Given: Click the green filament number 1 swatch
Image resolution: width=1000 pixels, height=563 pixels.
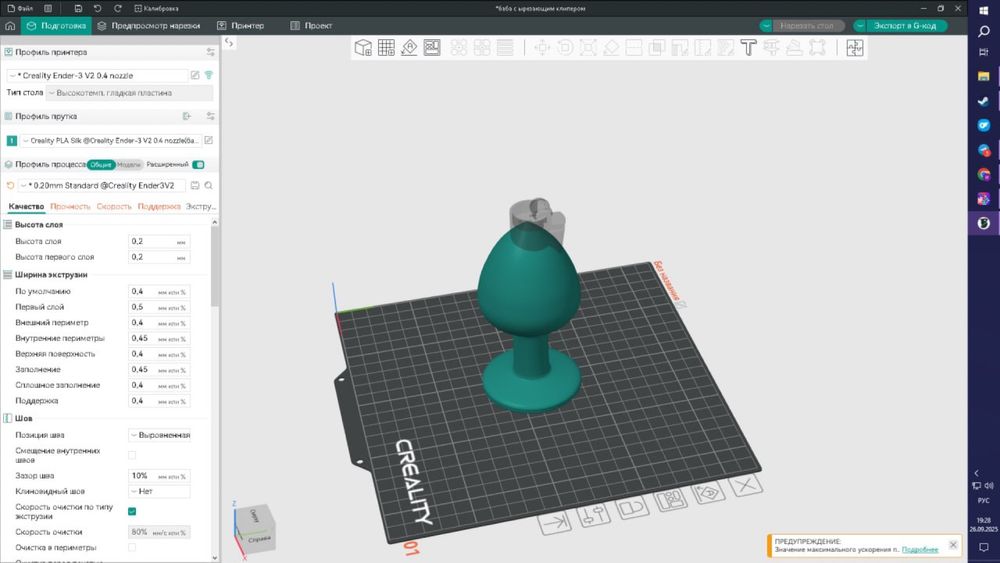Looking at the screenshot, I should [x=11, y=140].
